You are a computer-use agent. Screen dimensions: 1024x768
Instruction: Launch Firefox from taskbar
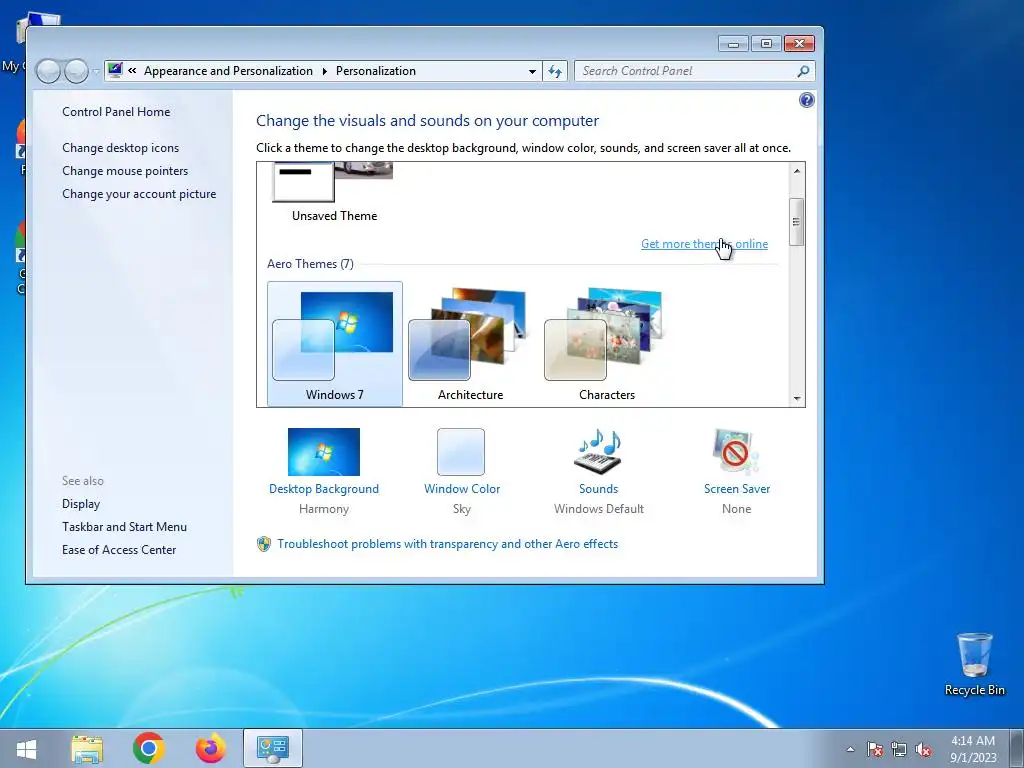210,748
